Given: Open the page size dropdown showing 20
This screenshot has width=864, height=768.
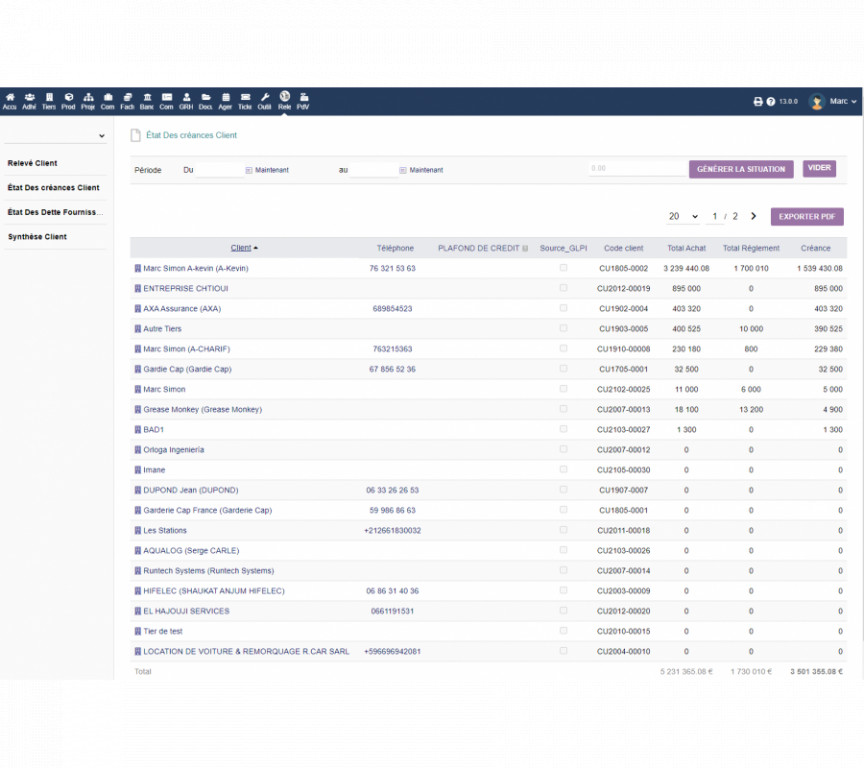Looking at the screenshot, I should click(x=681, y=216).
